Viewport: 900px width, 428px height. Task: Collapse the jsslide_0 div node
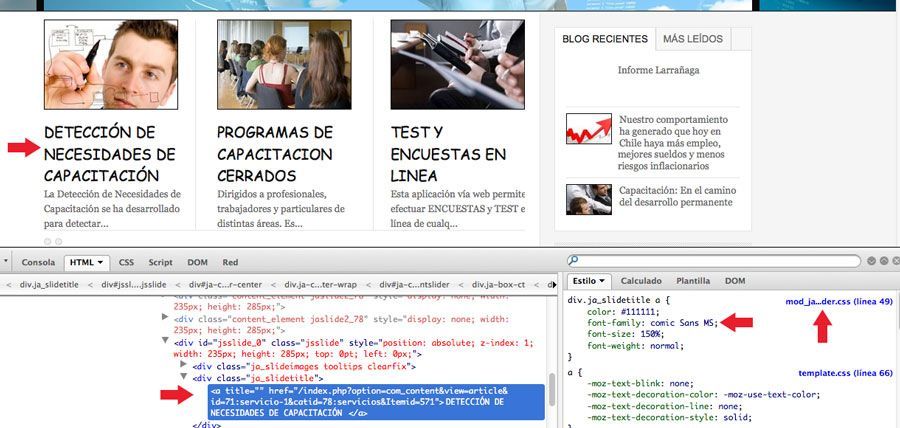(x=165, y=340)
